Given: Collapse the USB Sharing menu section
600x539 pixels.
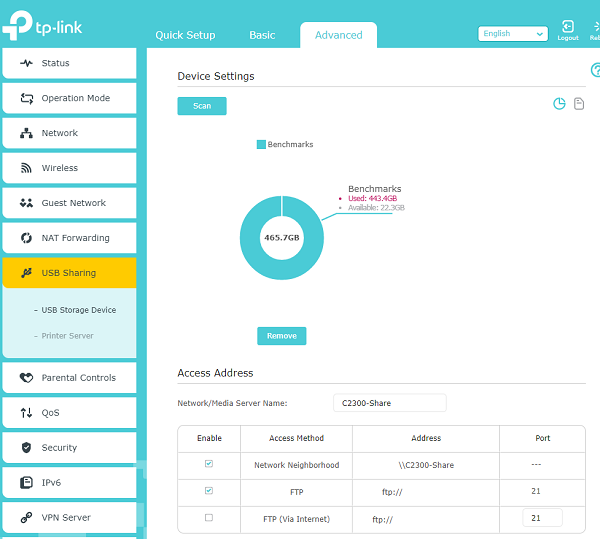Looking at the screenshot, I should 69,273.
